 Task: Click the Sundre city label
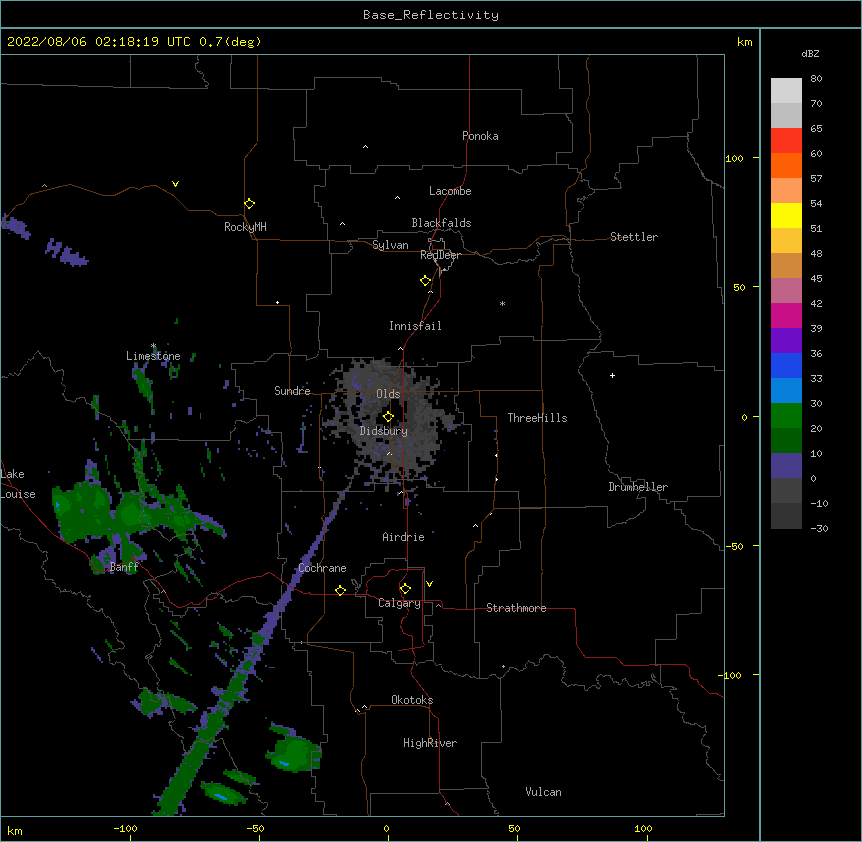(292, 391)
